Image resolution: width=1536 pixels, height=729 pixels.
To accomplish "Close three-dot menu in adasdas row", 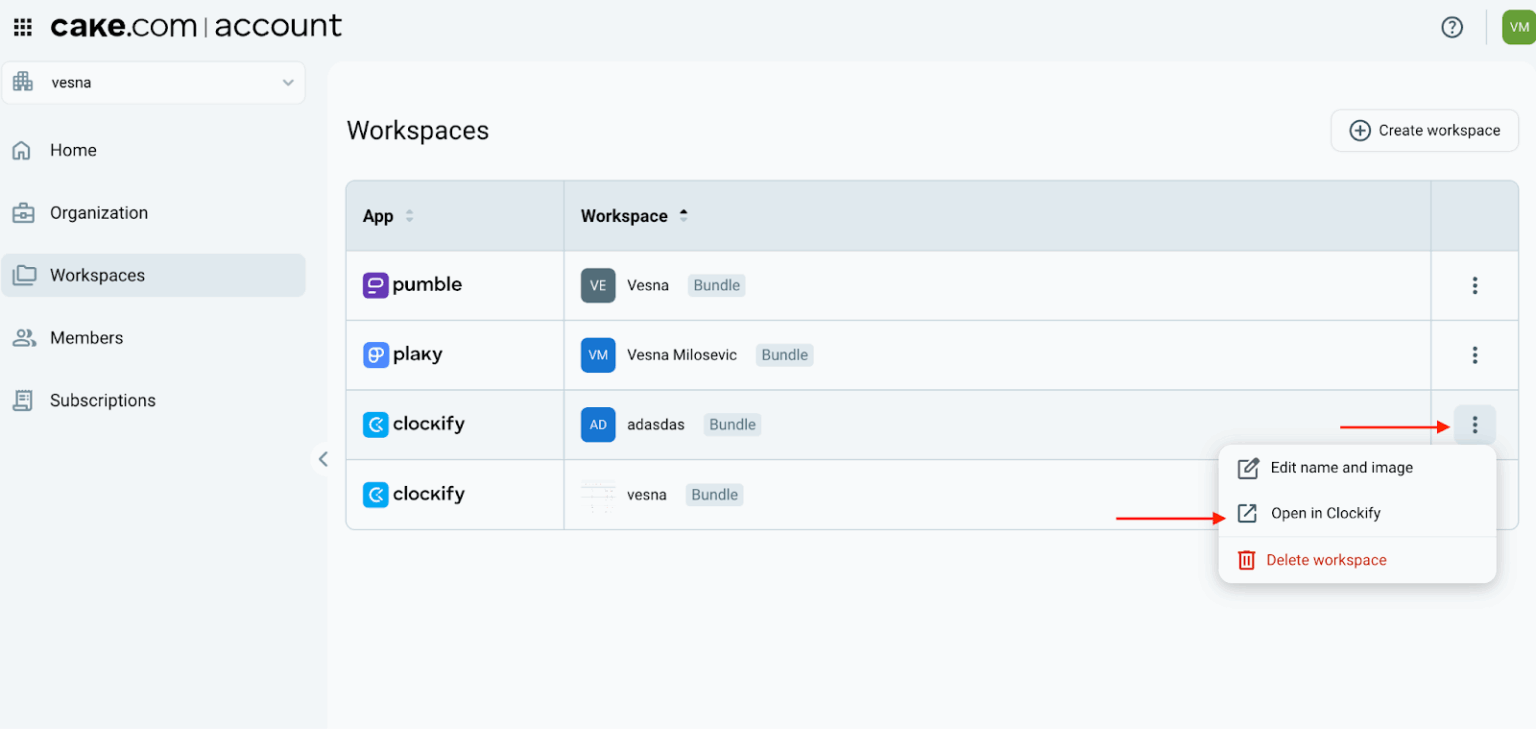I will pyautogui.click(x=1475, y=425).
